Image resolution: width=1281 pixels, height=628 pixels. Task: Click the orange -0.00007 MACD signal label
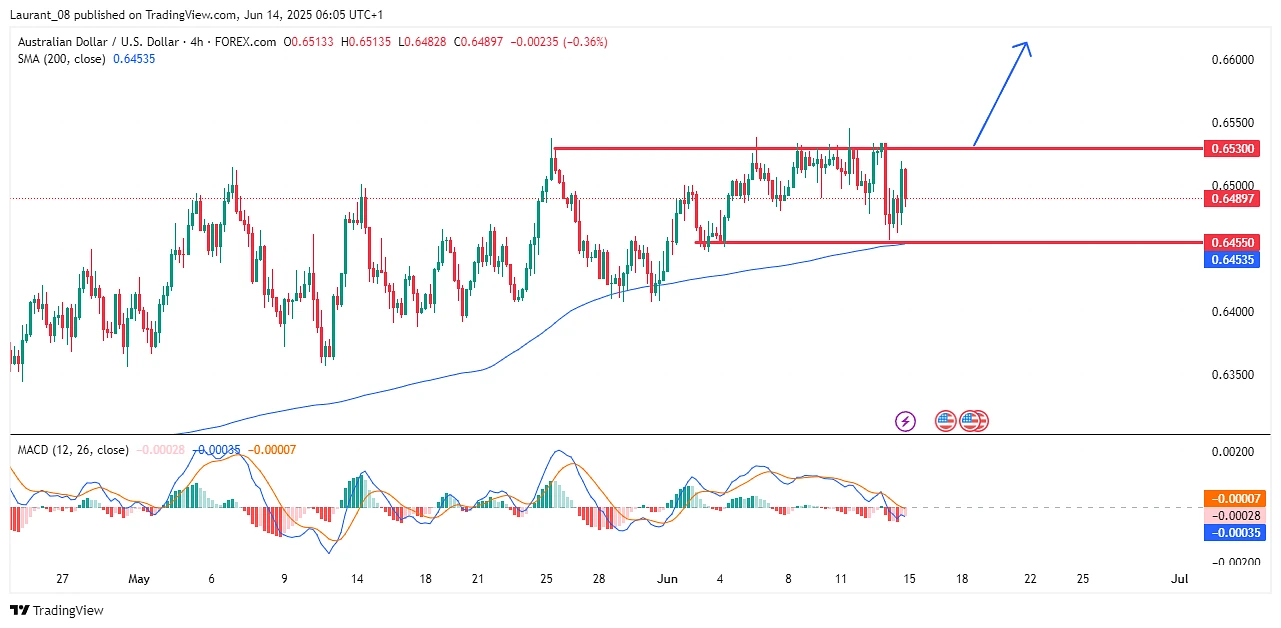pos(1234,498)
